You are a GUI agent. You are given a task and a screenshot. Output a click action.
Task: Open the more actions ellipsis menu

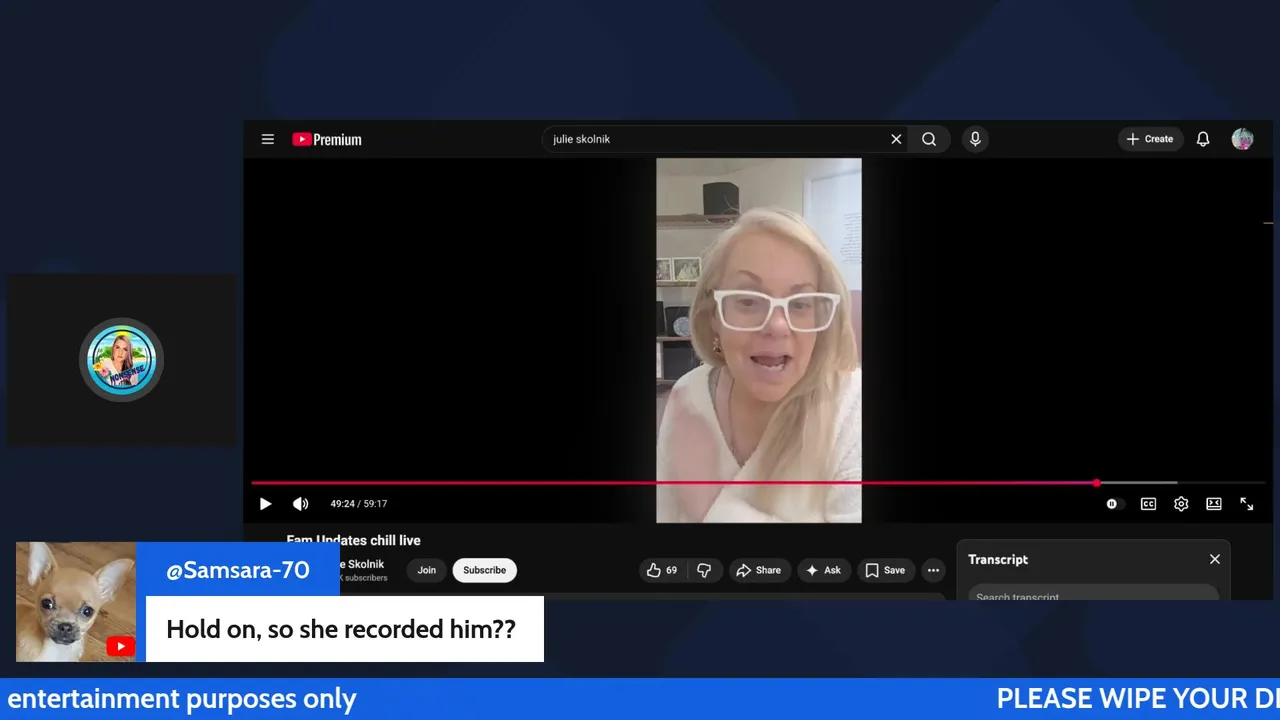pyautogui.click(x=933, y=570)
